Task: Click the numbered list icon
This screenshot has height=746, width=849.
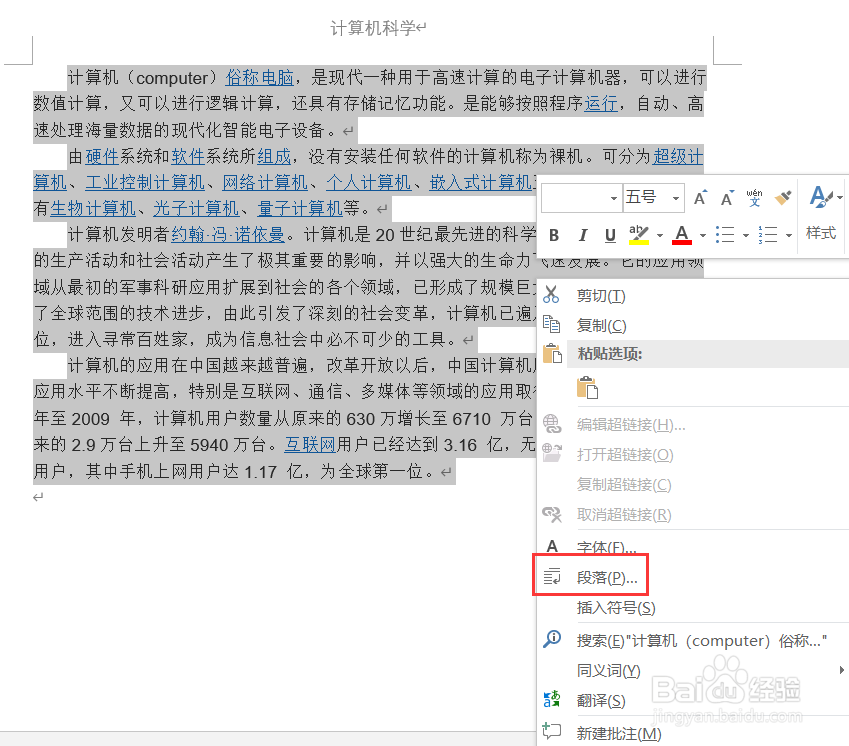Action: (x=768, y=235)
